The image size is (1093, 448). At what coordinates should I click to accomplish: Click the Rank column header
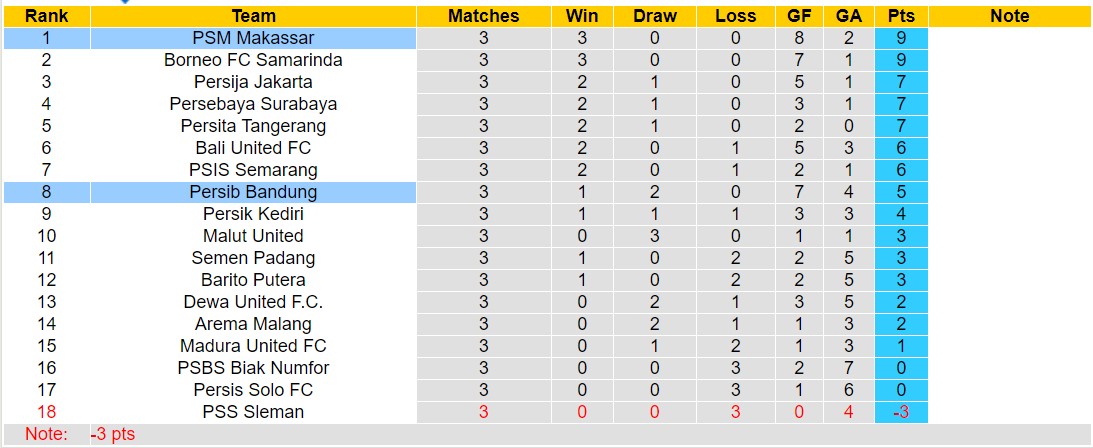point(46,16)
